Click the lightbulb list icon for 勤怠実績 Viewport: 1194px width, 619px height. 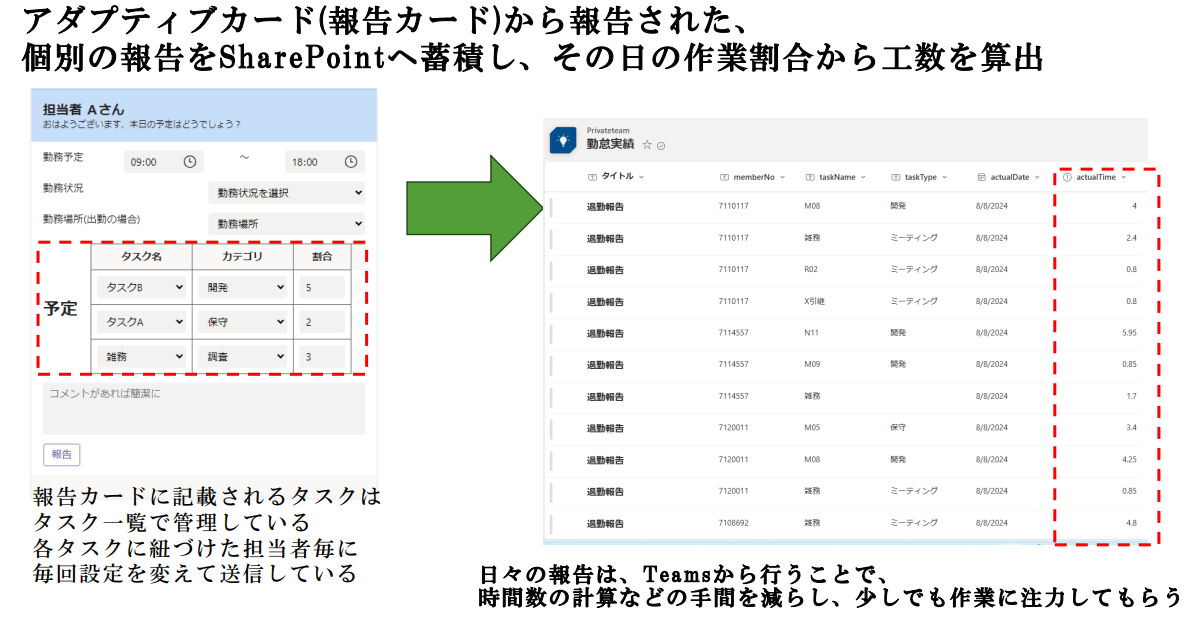[563, 141]
